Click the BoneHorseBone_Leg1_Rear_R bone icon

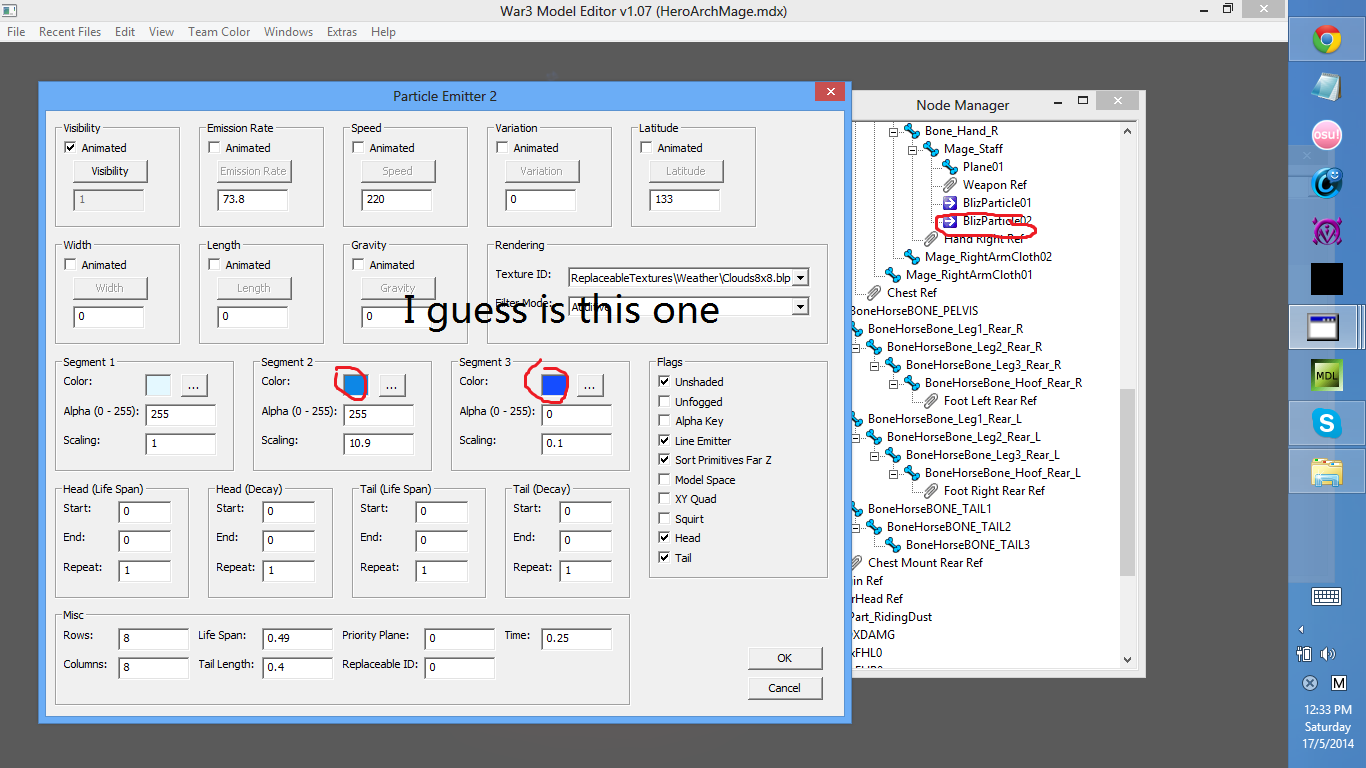click(x=855, y=329)
